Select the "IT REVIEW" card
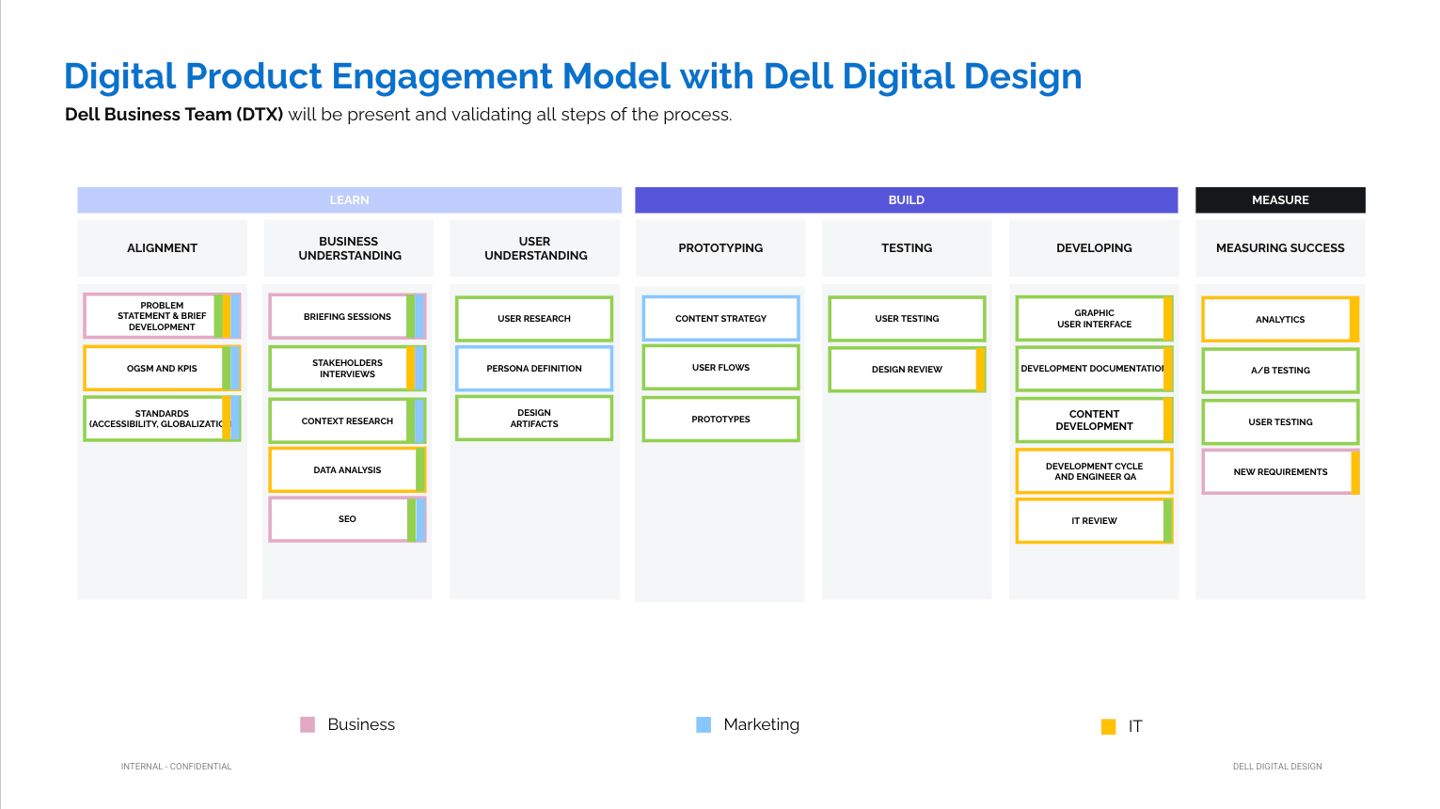The height and width of the screenshot is (809, 1440). click(1094, 521)
